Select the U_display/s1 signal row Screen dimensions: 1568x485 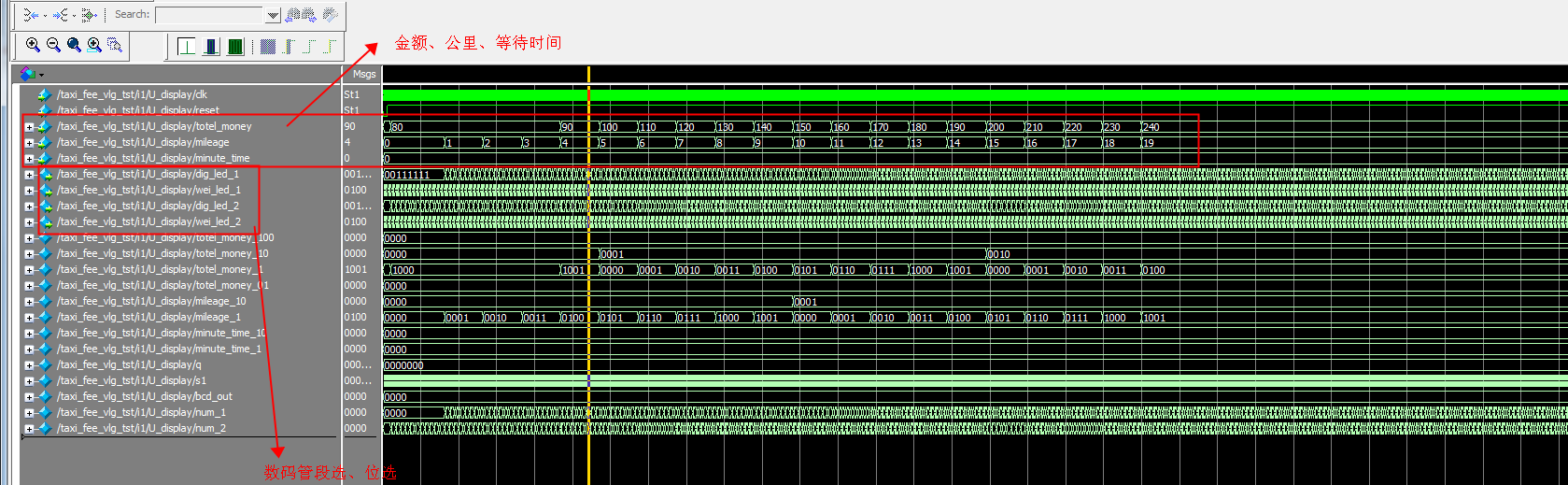click(x=180, y=380)
